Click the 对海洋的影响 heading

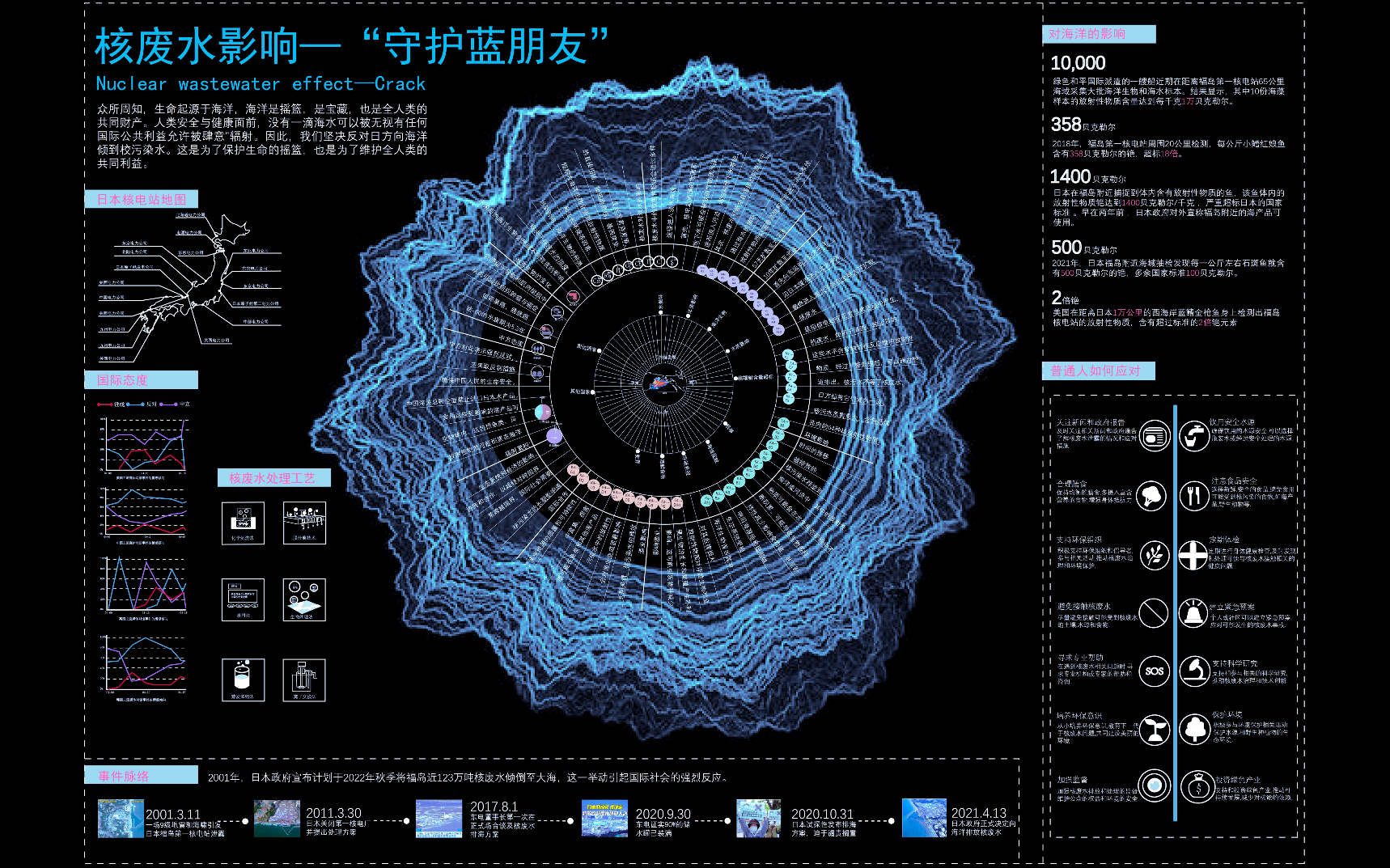[1098, 34]
